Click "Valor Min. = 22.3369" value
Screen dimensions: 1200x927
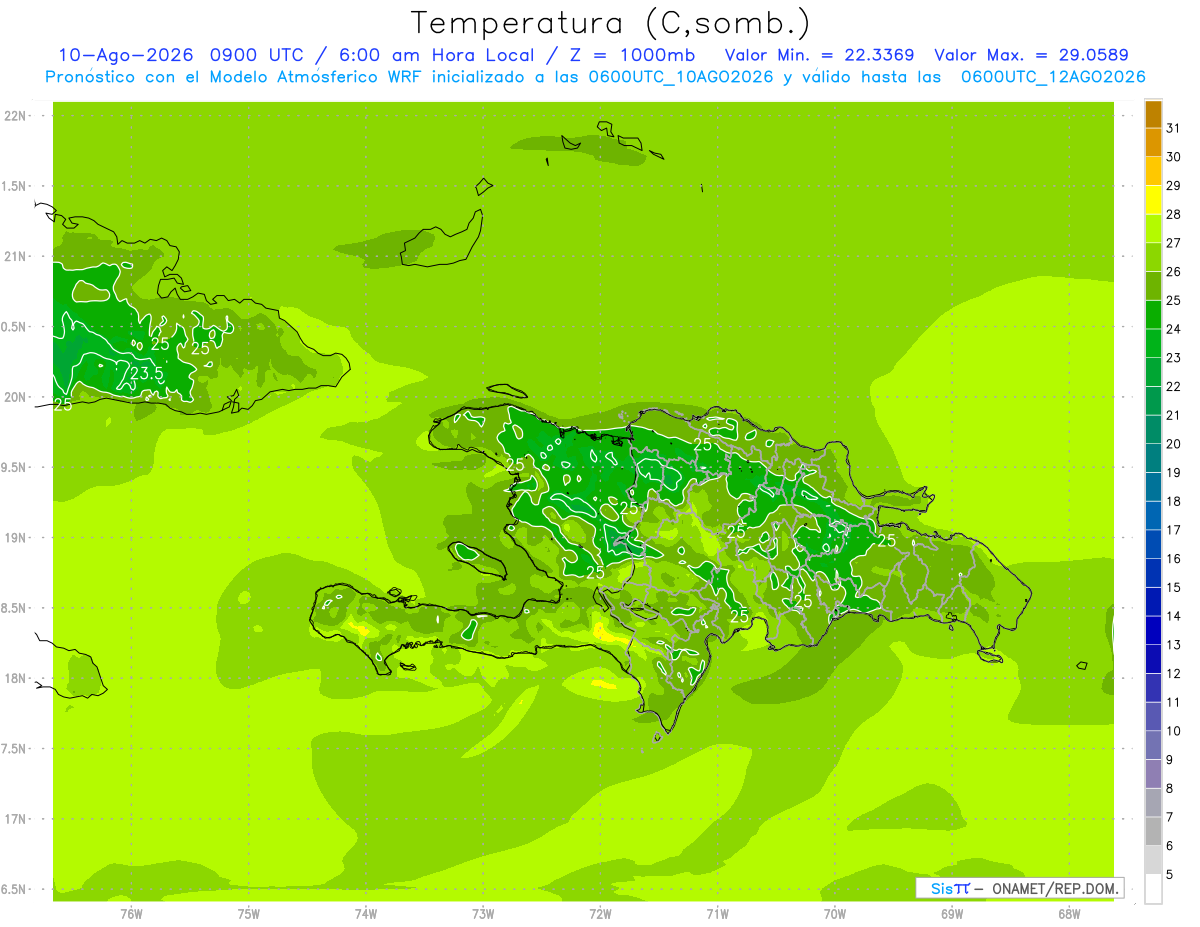819,55
